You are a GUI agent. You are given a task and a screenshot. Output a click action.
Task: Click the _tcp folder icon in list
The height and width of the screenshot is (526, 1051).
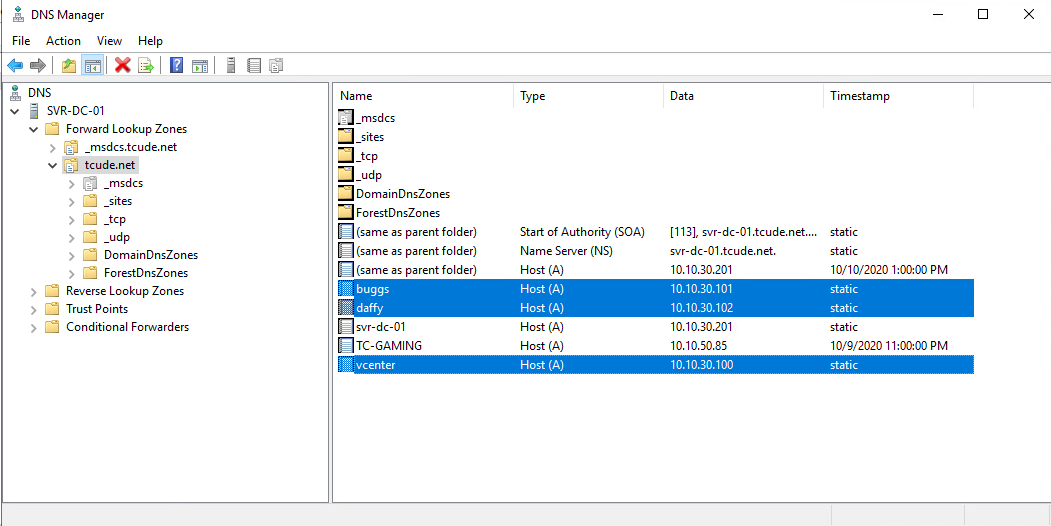click(345, 156)
